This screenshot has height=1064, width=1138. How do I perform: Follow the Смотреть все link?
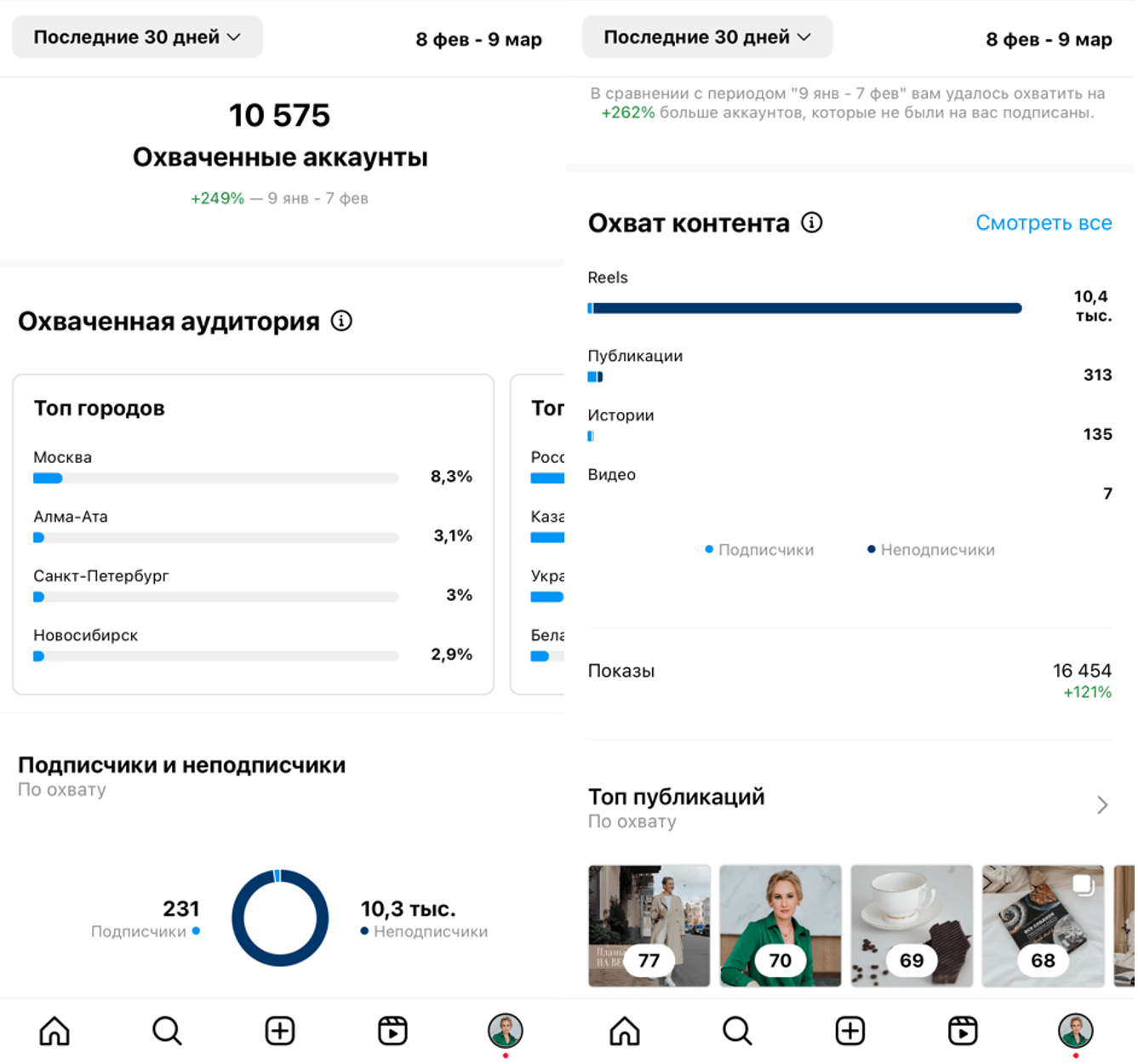pos(1044,223)
